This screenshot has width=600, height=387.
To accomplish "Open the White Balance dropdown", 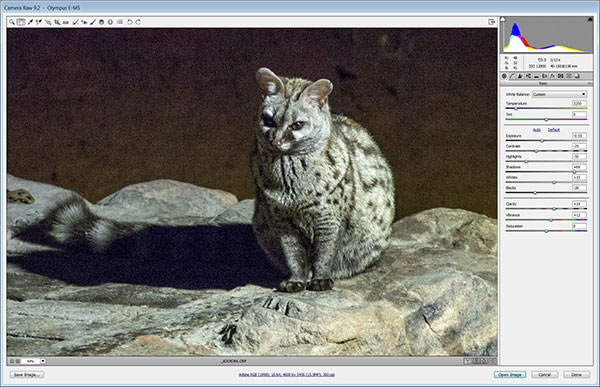I will coord(559,94).
